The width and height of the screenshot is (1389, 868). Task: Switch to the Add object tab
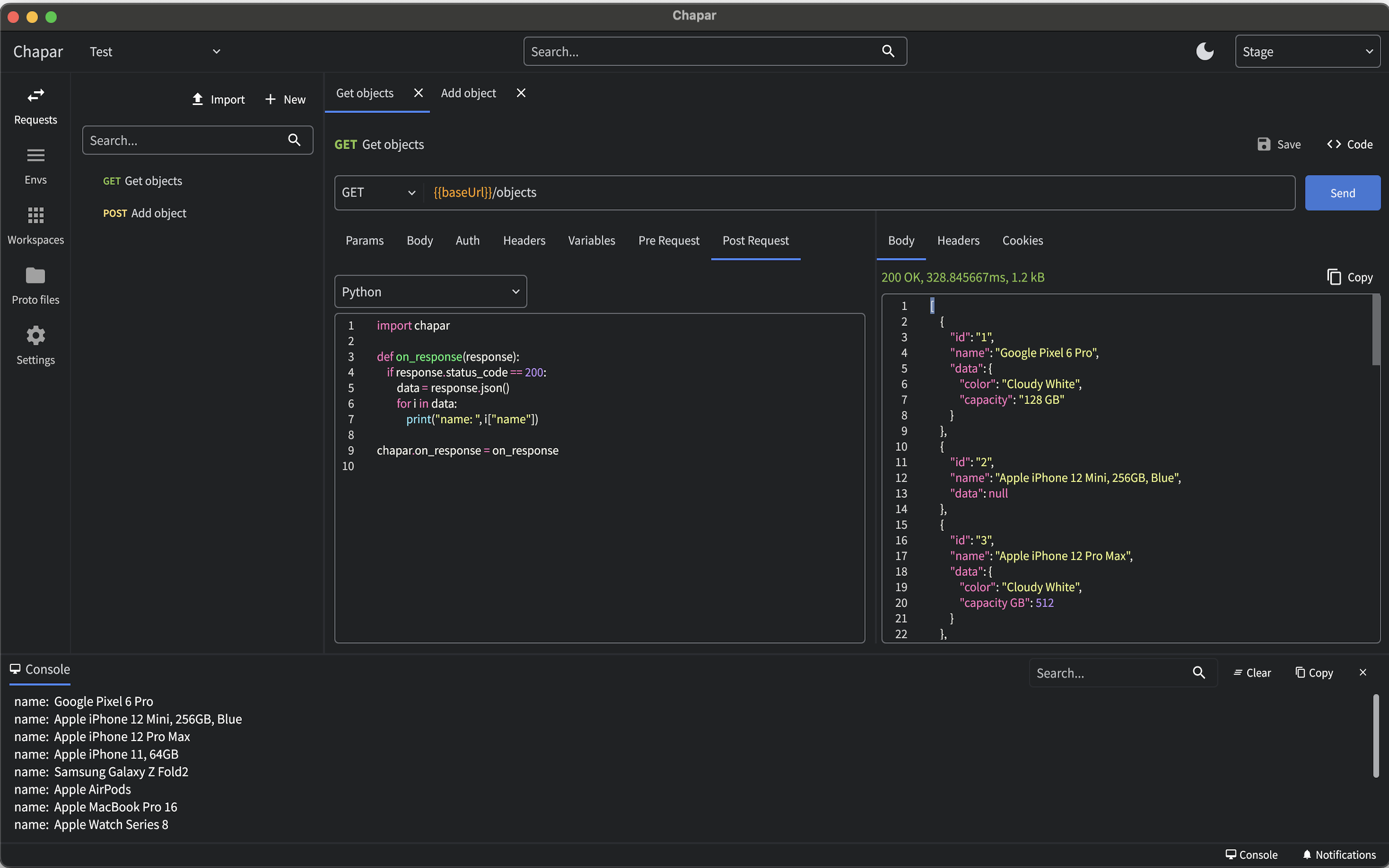point(468,93)
